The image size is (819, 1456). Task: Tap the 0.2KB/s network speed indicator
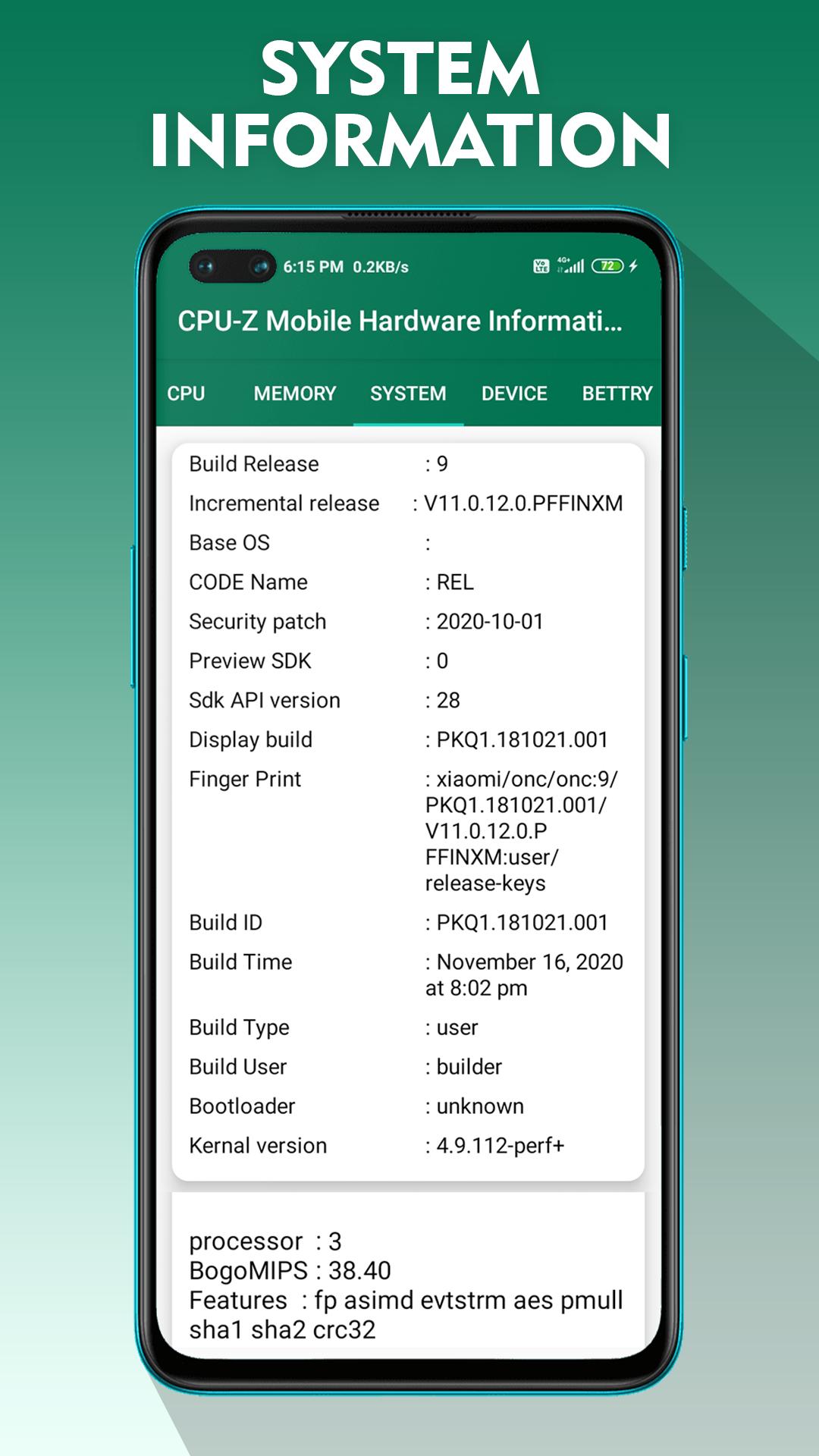(x=381, y=267)
